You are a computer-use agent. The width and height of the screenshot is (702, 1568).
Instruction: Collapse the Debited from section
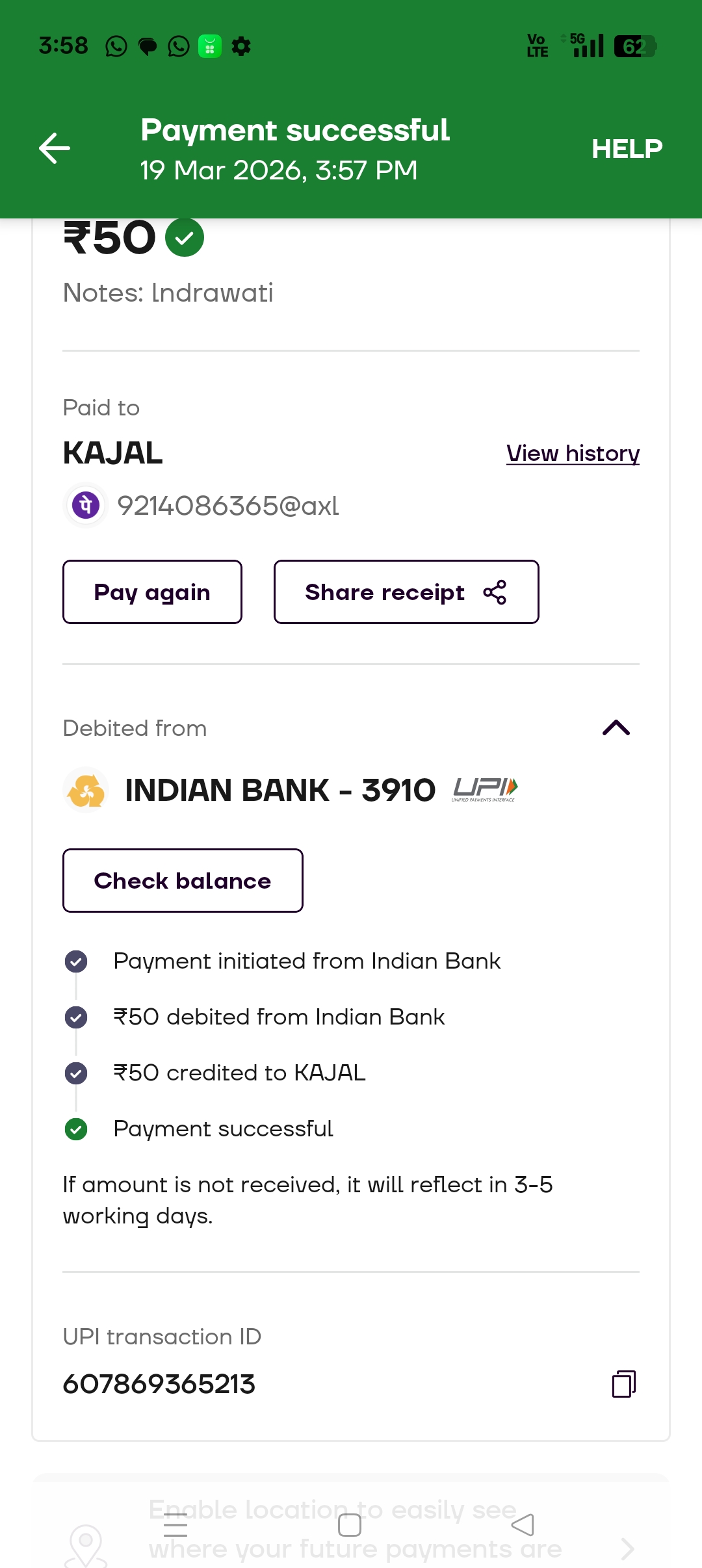click(616, 728)
